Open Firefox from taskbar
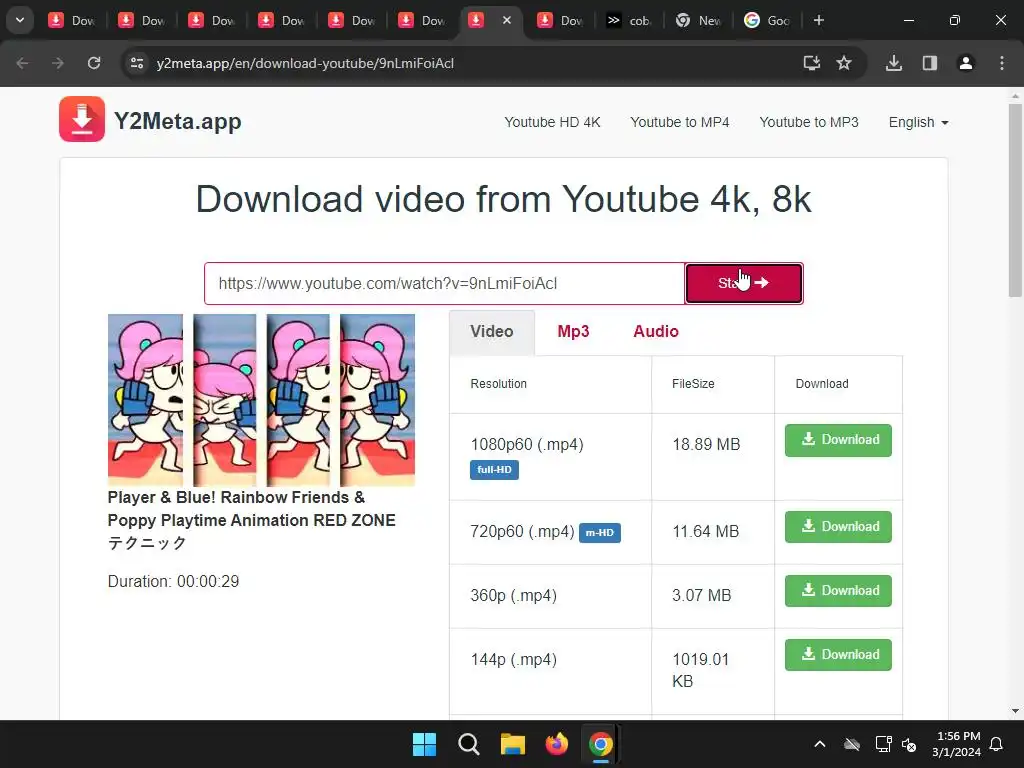1024x768 pixels. [x=556, y=744]
